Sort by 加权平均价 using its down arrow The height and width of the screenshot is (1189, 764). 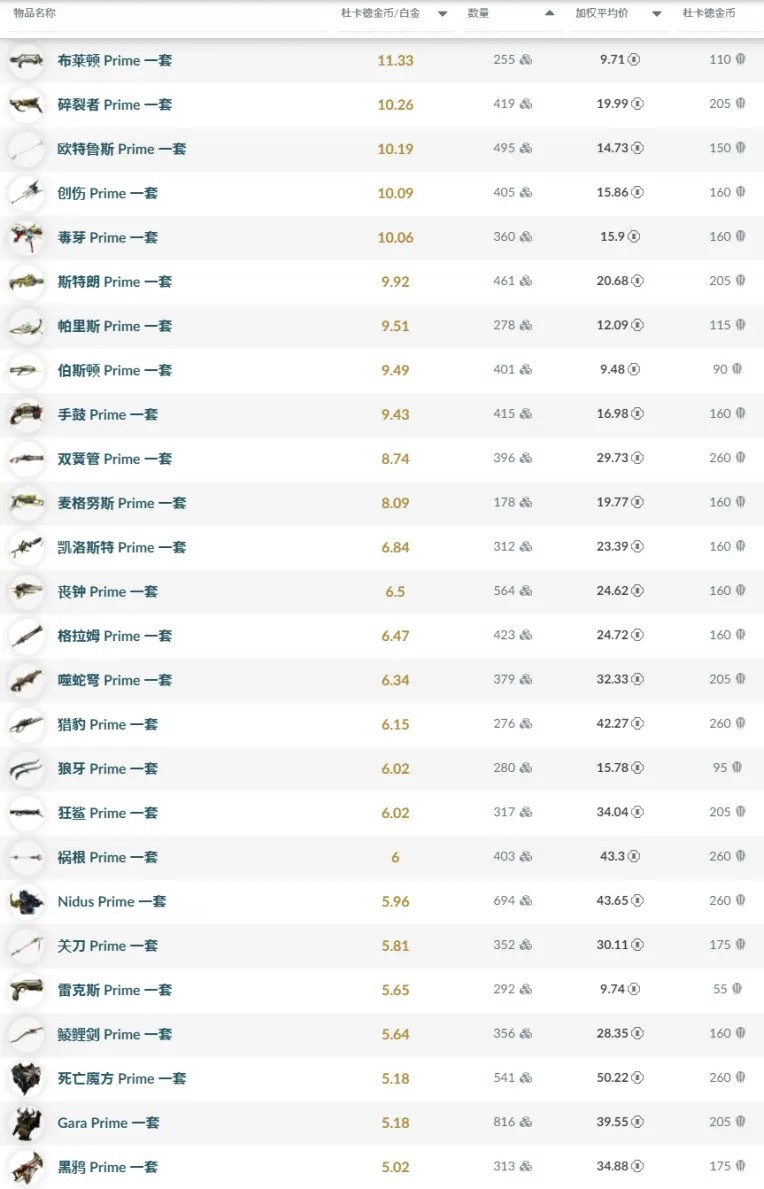(657, 14)
